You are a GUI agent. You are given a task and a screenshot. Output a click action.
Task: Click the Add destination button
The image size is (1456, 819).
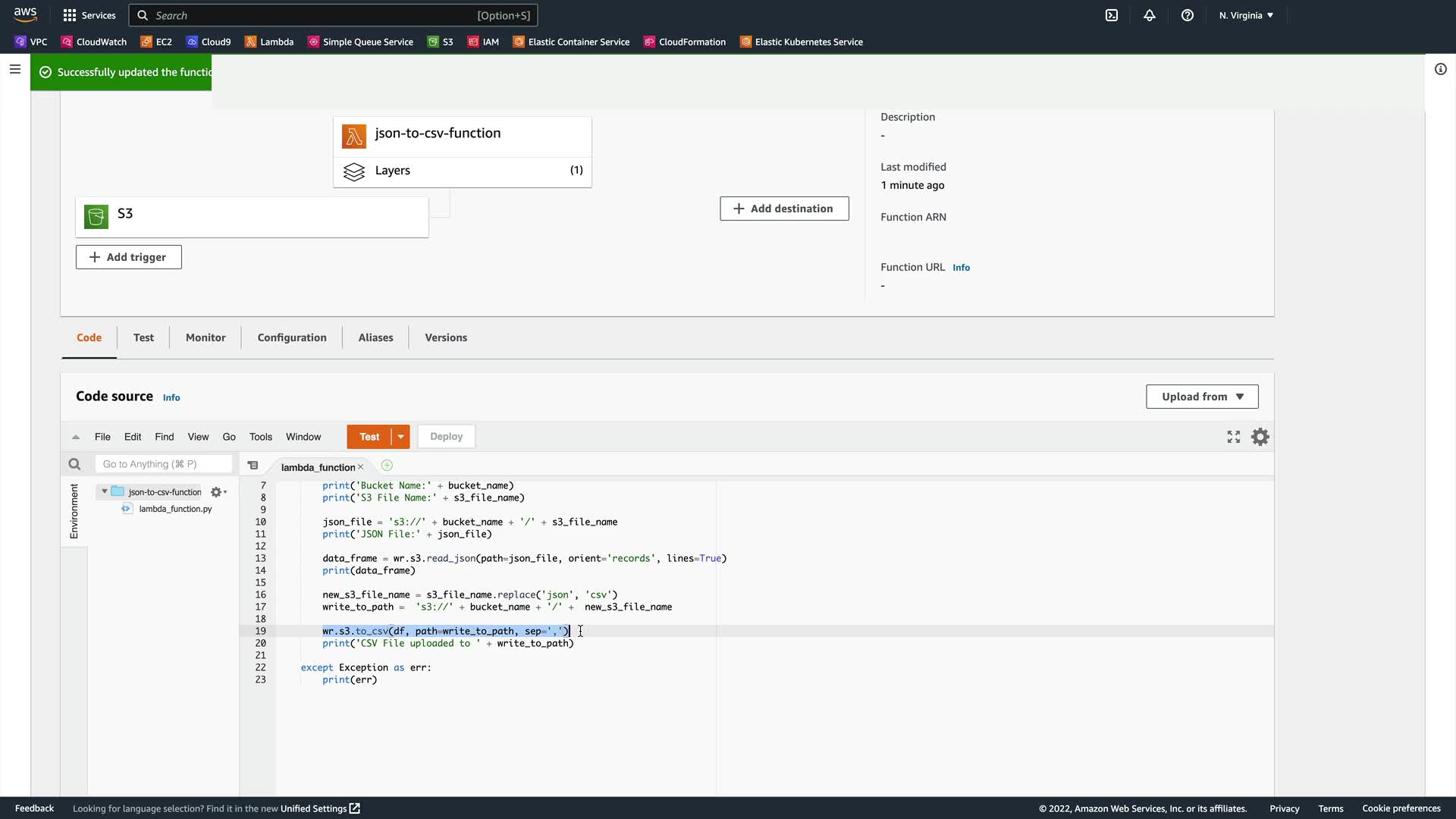[x=784, y=209]
